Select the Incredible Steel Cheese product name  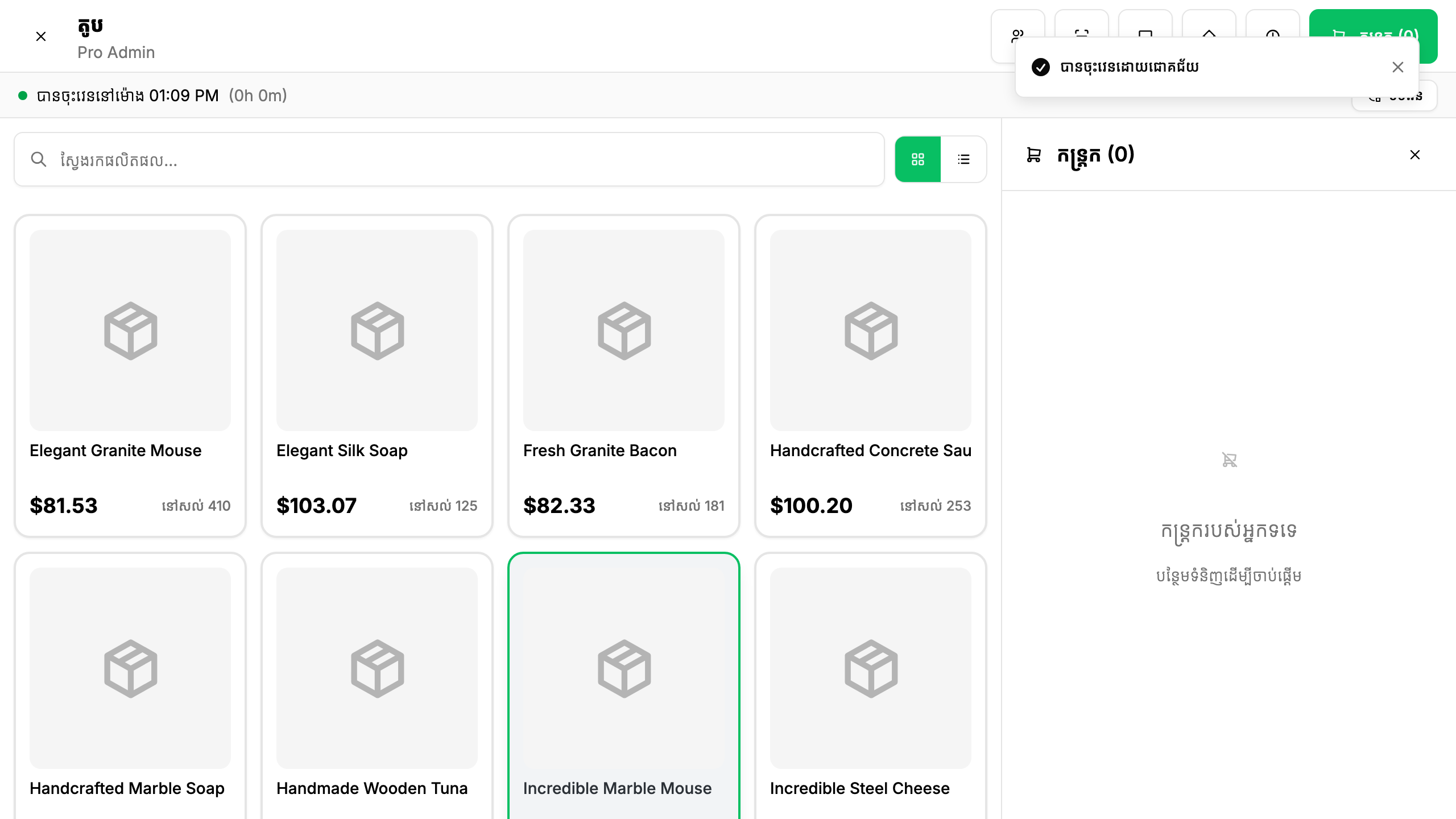click(860, 788)
